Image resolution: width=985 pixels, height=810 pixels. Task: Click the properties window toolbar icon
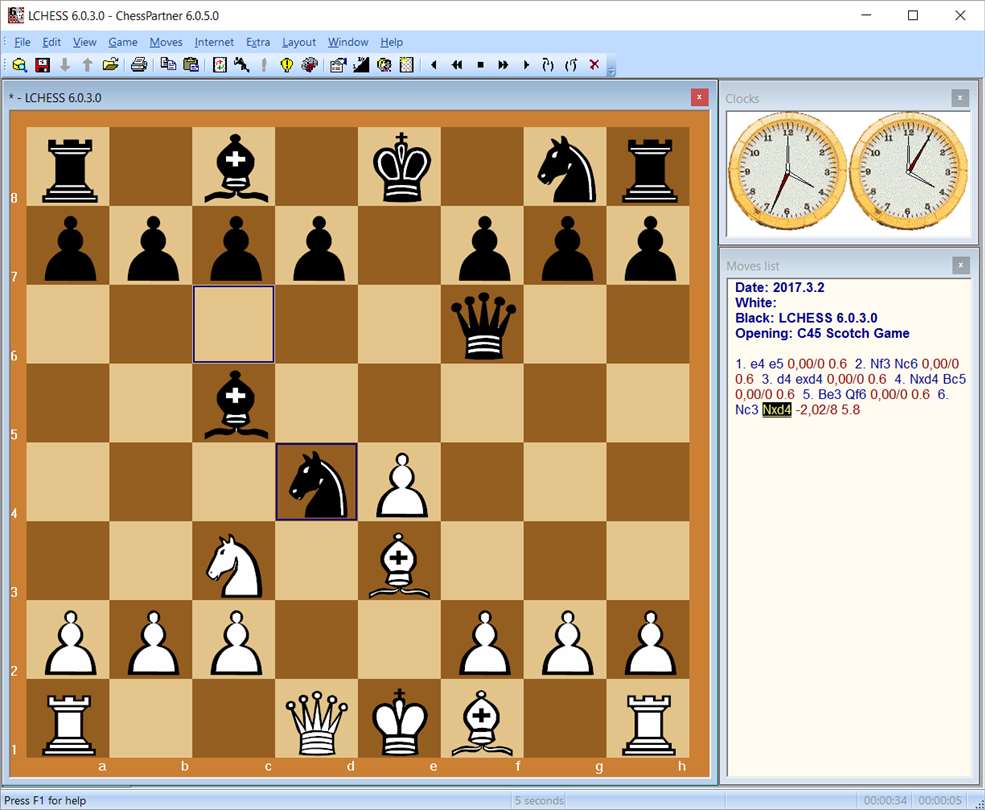point(338,65)
